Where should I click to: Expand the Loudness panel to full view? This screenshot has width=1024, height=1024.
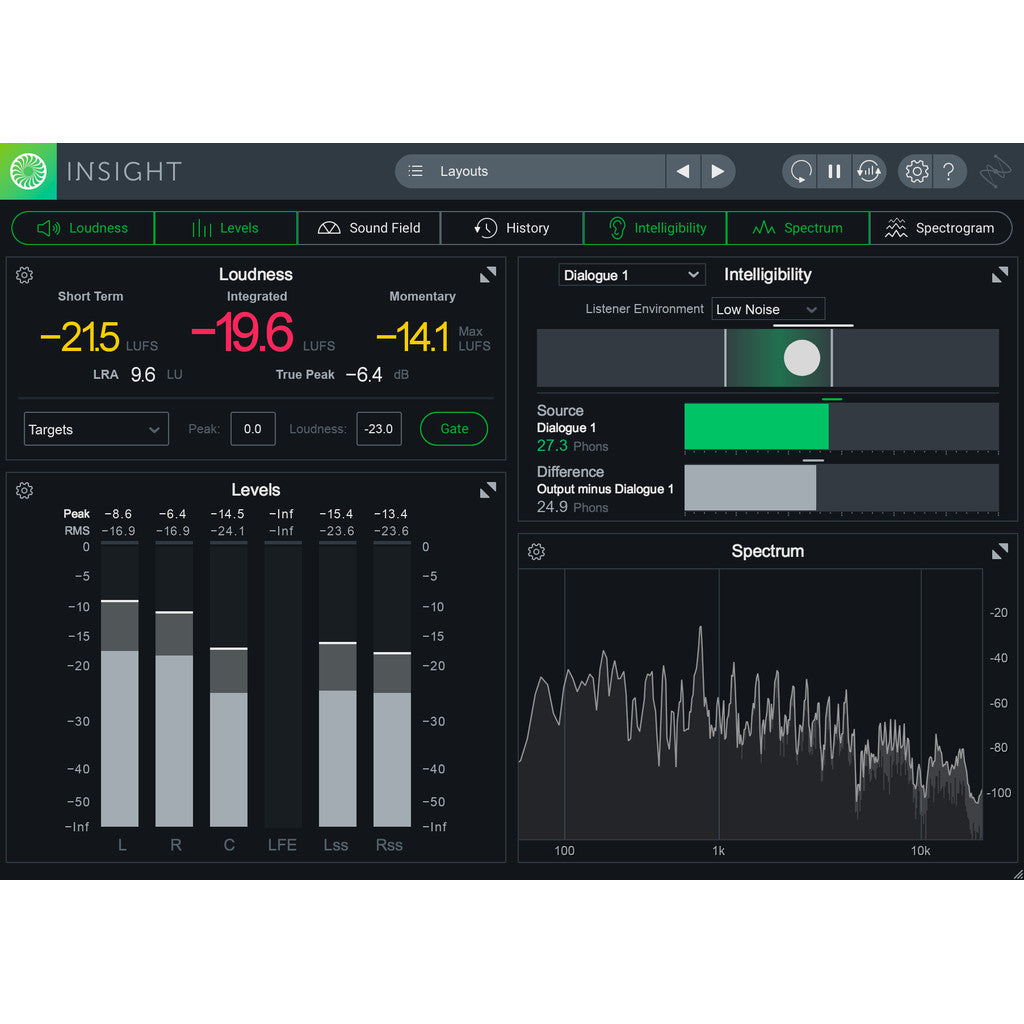coord(488,274)
